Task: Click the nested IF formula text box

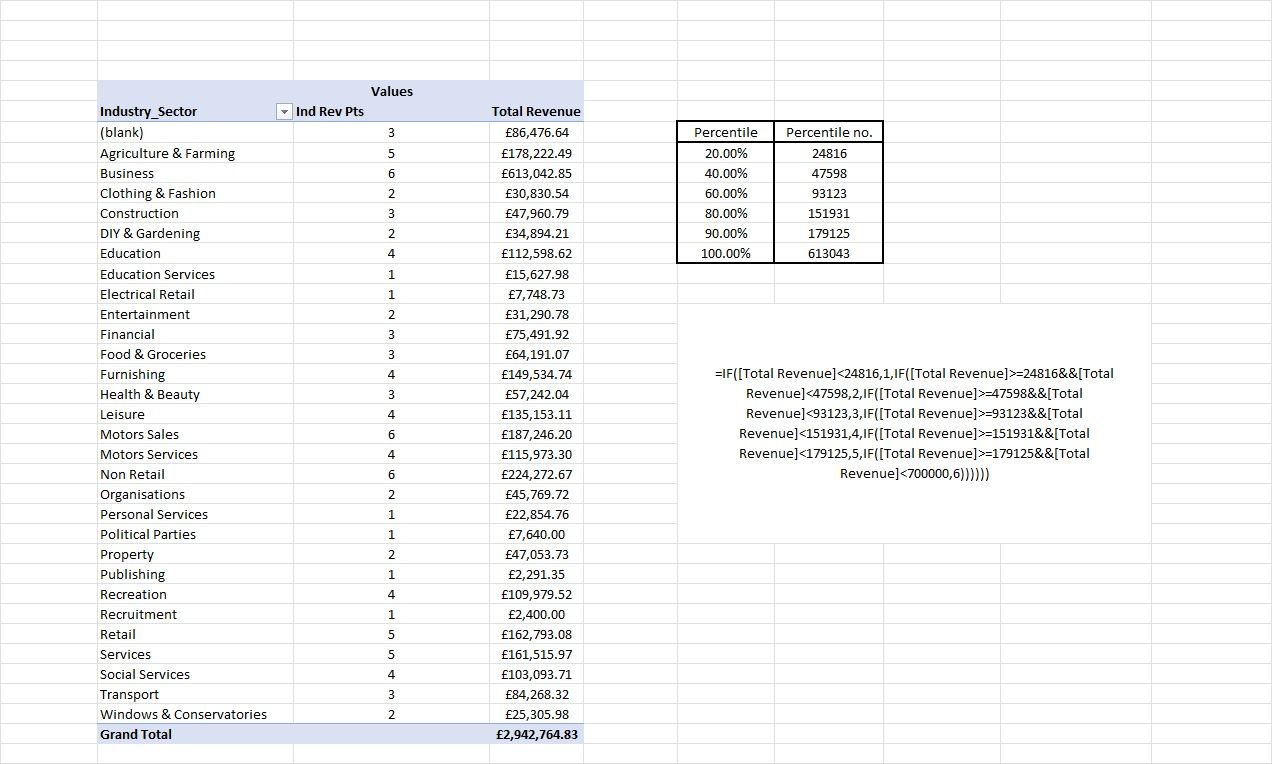Action: tap(914, 423)
